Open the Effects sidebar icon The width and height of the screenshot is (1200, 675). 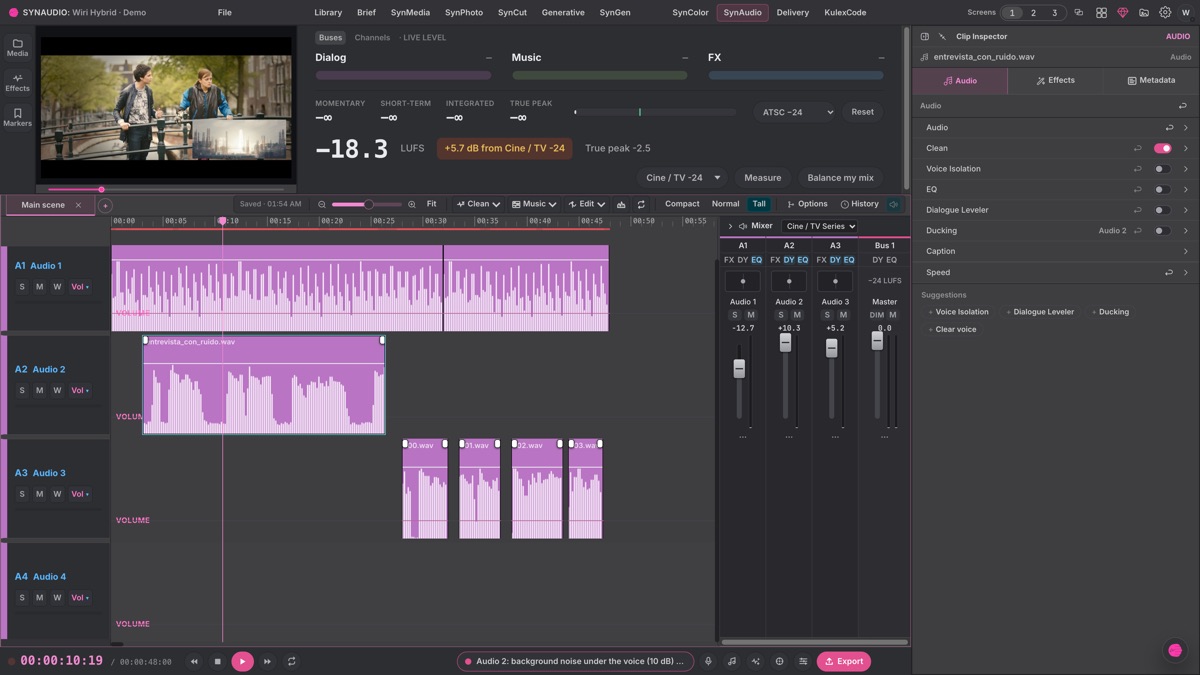point(17,82)
